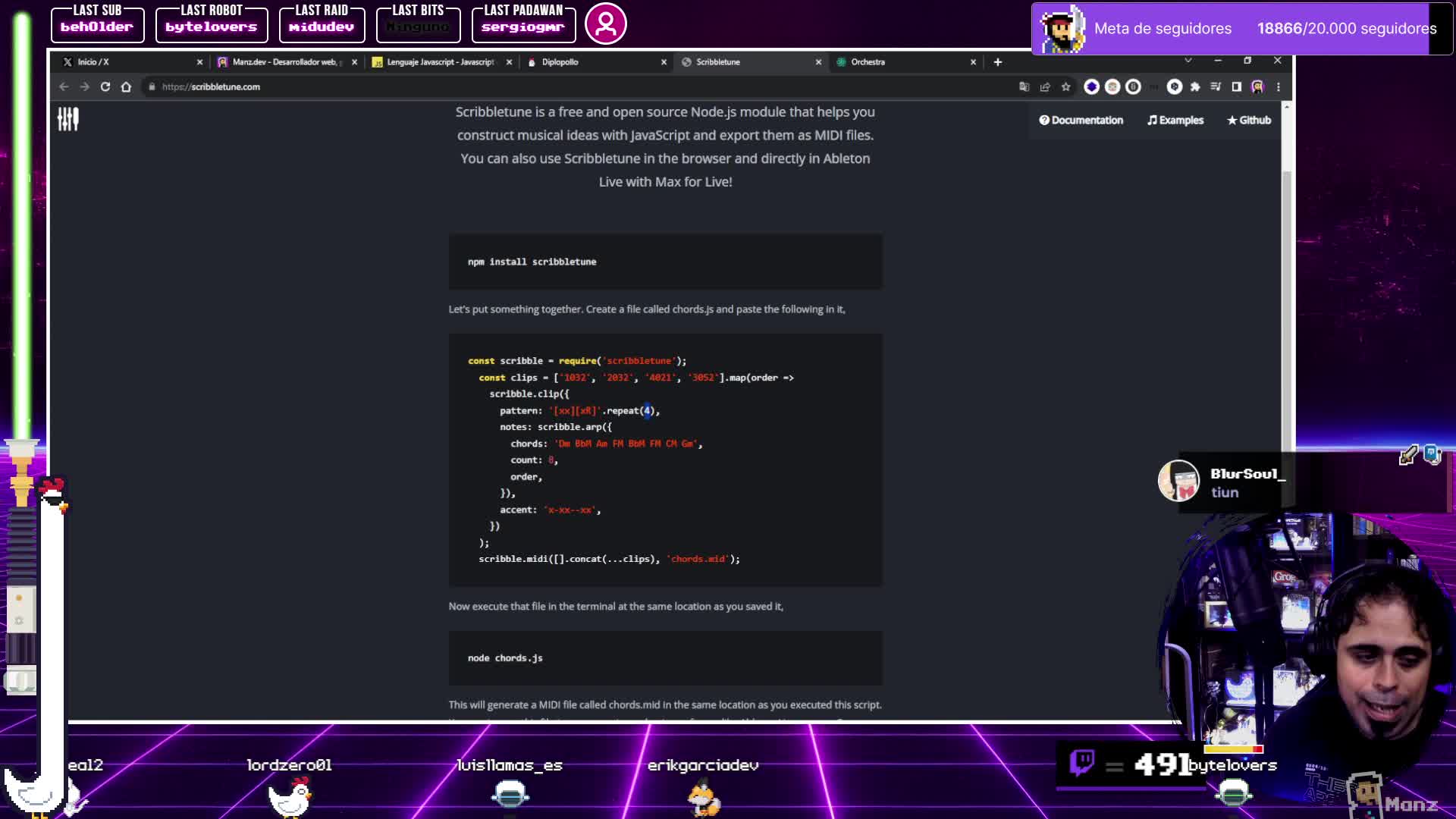Open a new browser tab
Screen dimensions: 1456x819
click(x=998, y=62)
